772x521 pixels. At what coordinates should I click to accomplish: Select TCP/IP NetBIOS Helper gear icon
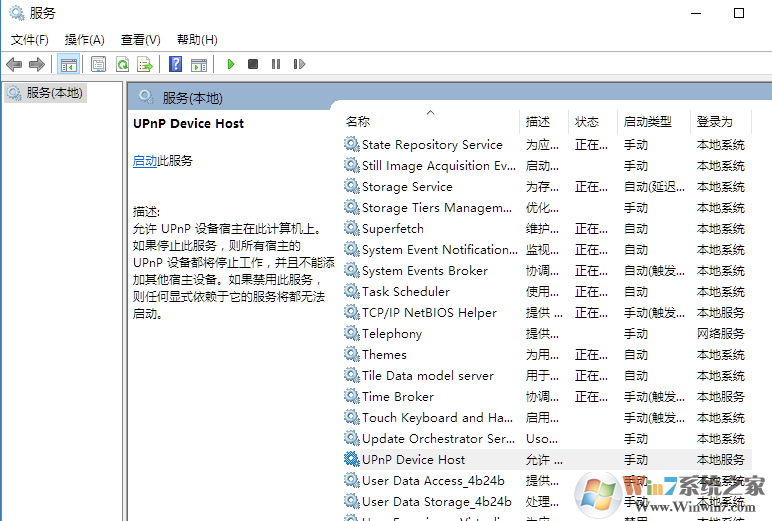352,312
